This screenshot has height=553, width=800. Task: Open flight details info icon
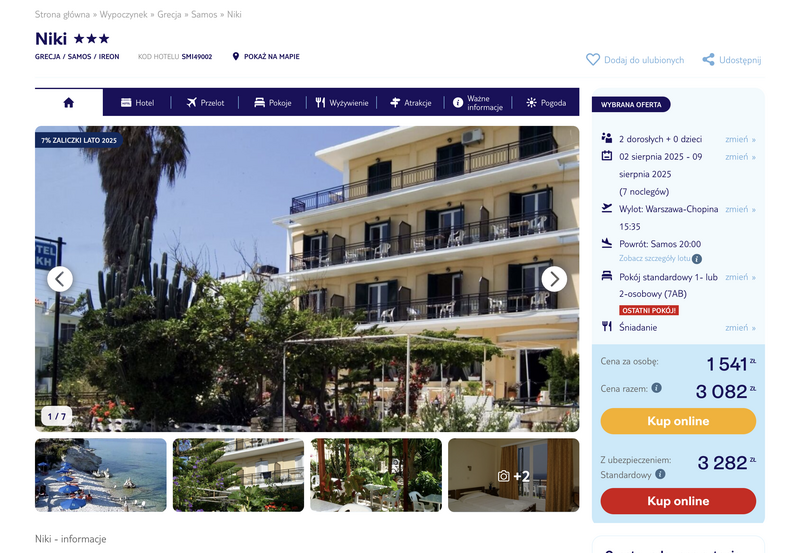pos(697,259)
